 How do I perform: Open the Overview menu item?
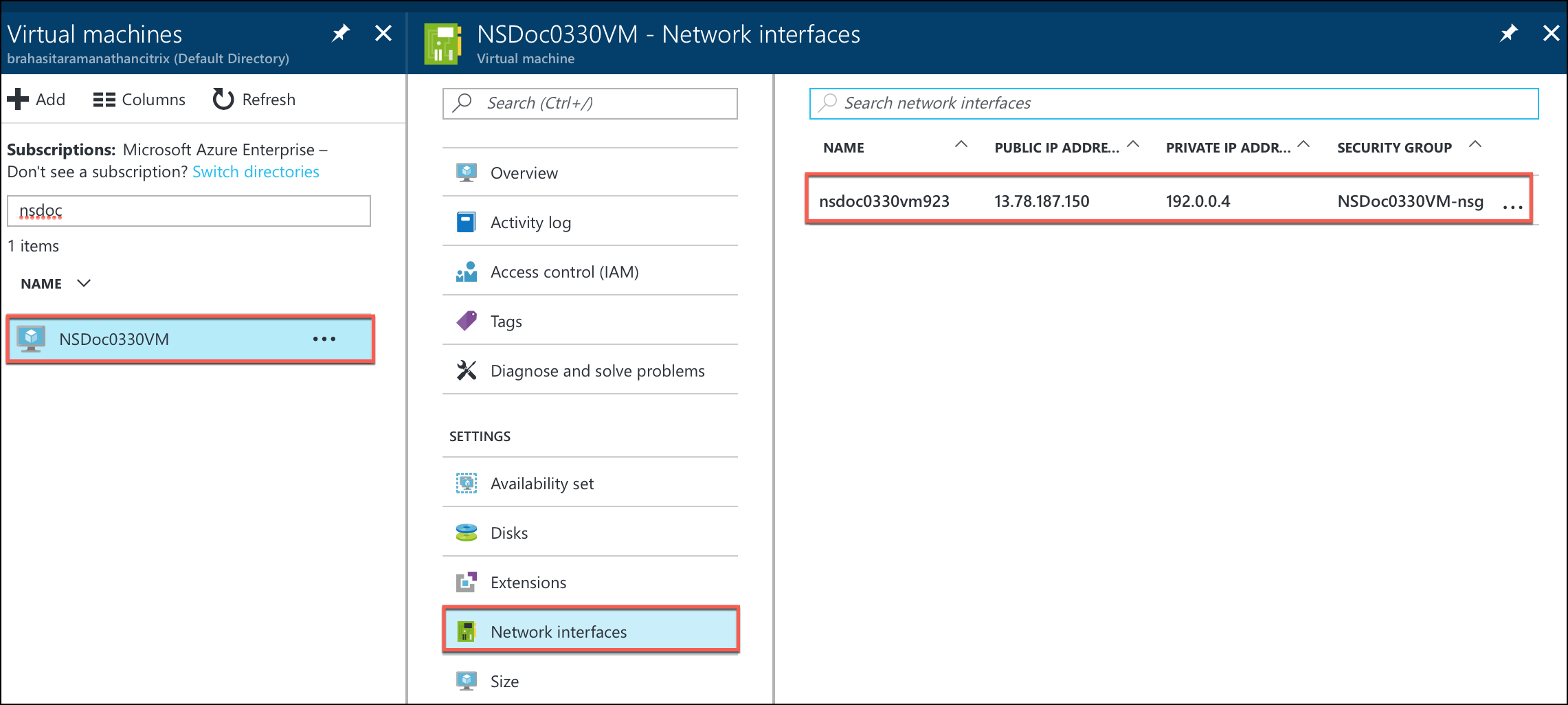click(590, 172)
